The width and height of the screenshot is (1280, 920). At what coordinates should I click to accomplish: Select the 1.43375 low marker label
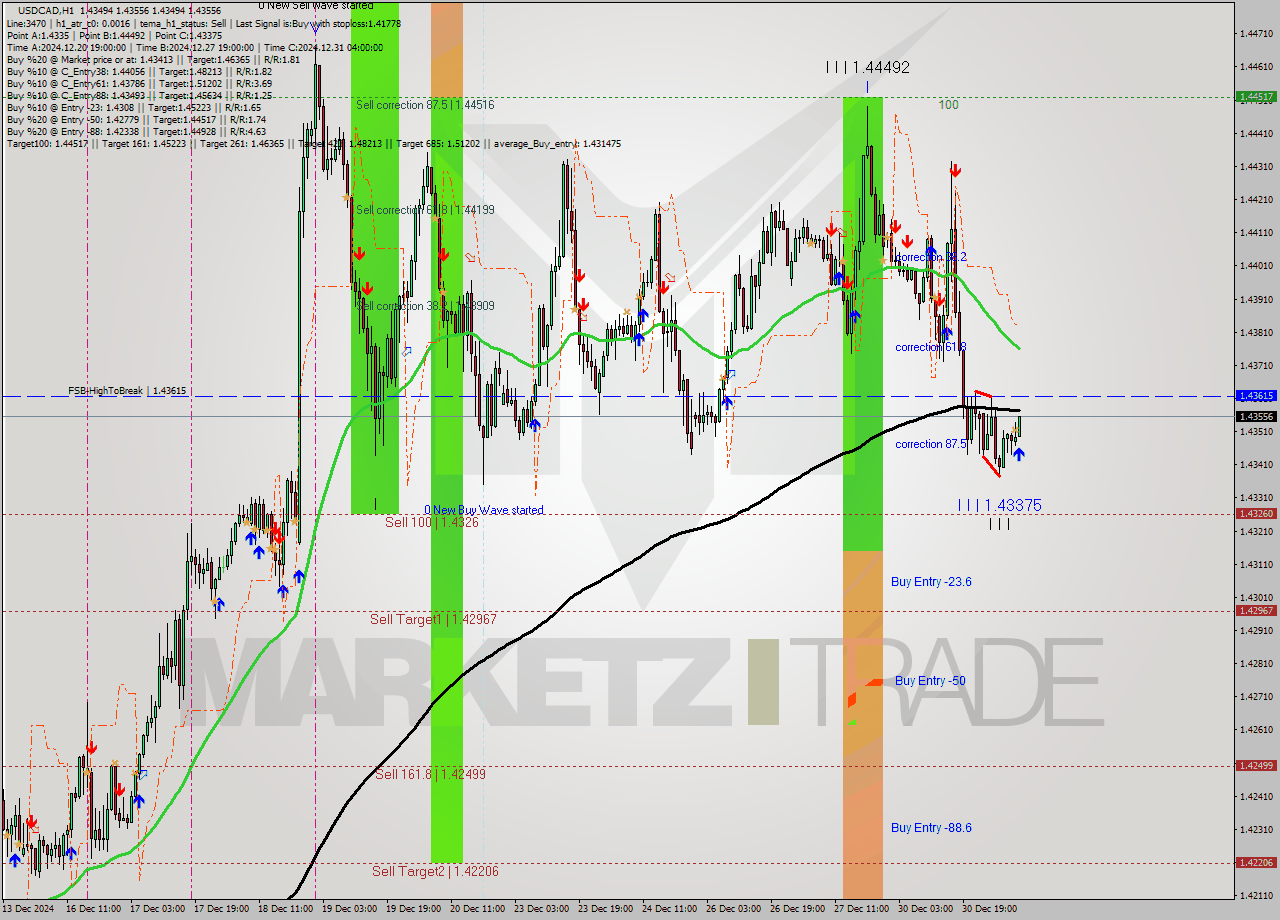[1000, 506]
